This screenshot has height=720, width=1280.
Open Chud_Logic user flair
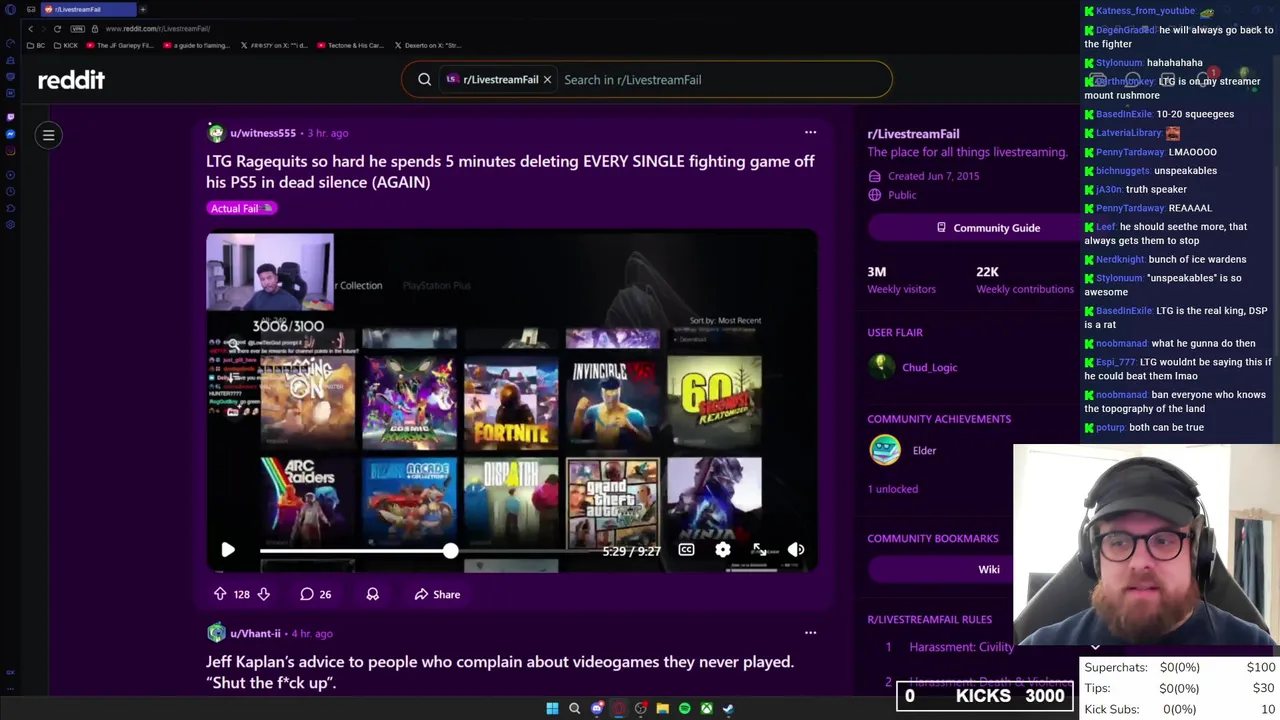[x=929, y=367]
